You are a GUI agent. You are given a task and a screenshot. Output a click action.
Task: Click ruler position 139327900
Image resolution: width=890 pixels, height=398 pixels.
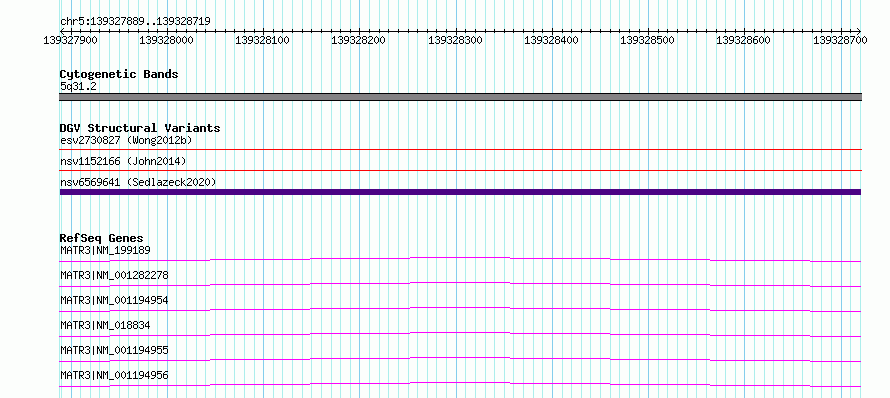point(70,40)
